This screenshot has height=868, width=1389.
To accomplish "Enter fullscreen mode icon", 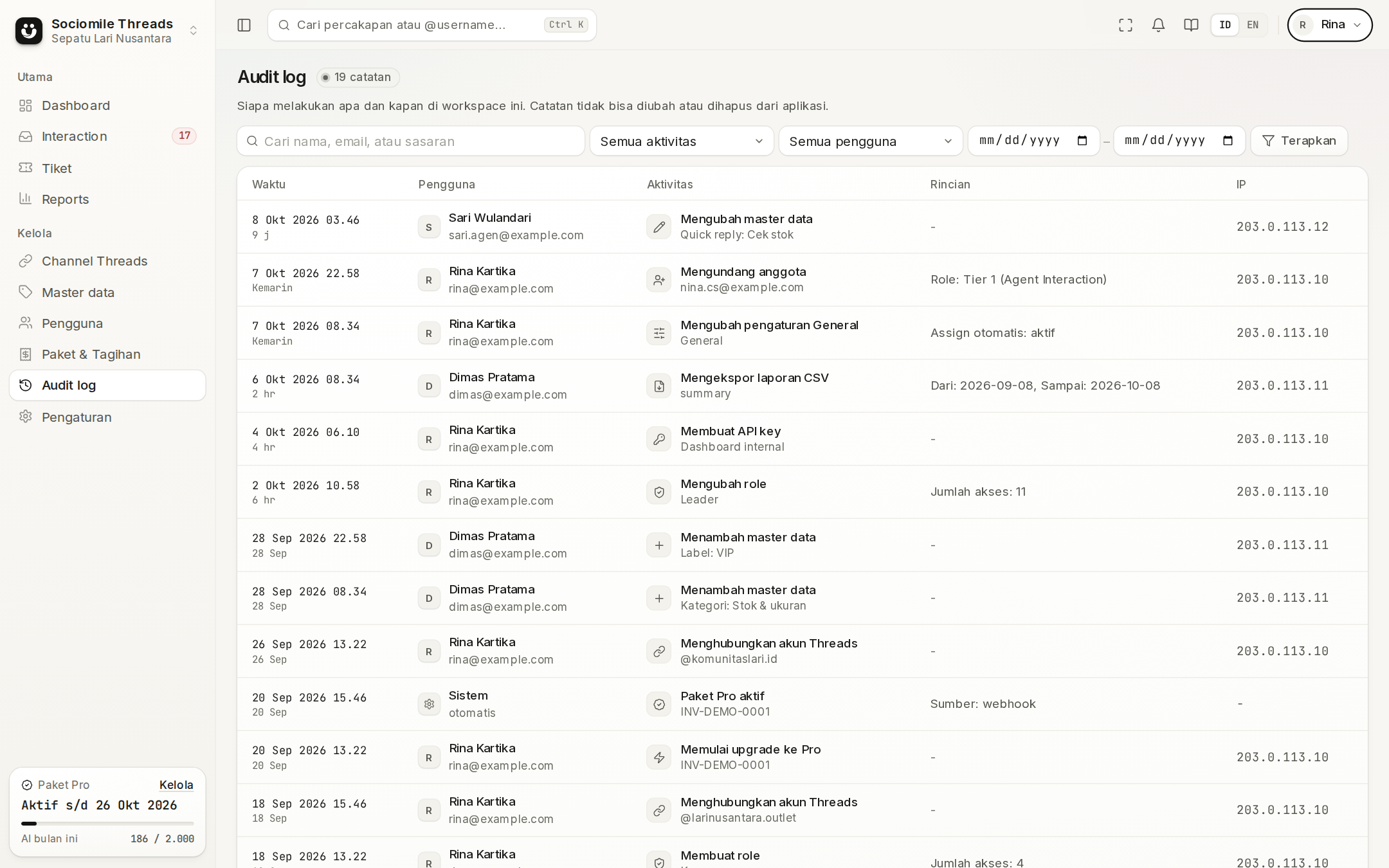I will pyautogui.click(x=1125, y=25).
